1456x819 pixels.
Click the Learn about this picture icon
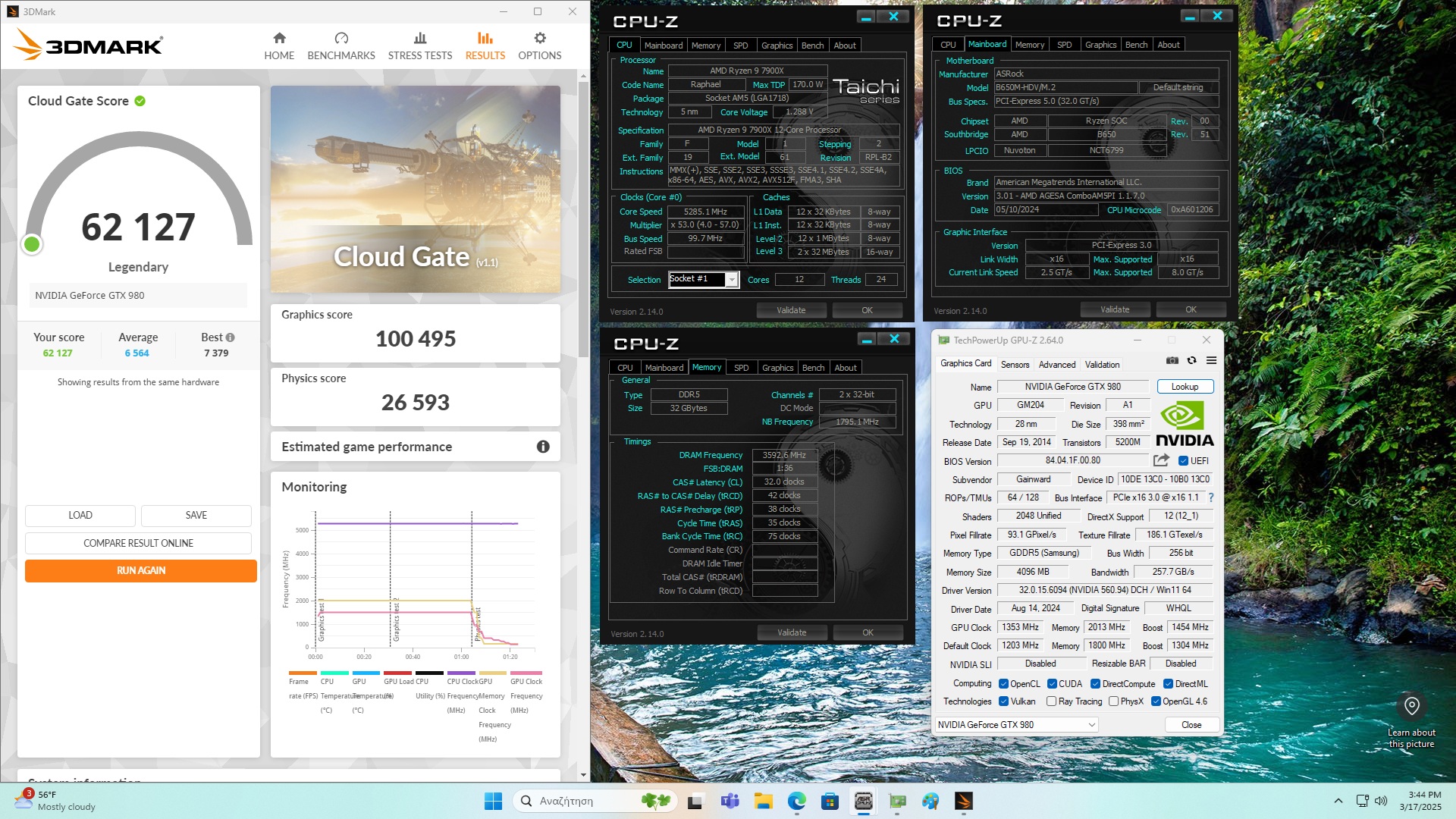tap(1411, 706)
